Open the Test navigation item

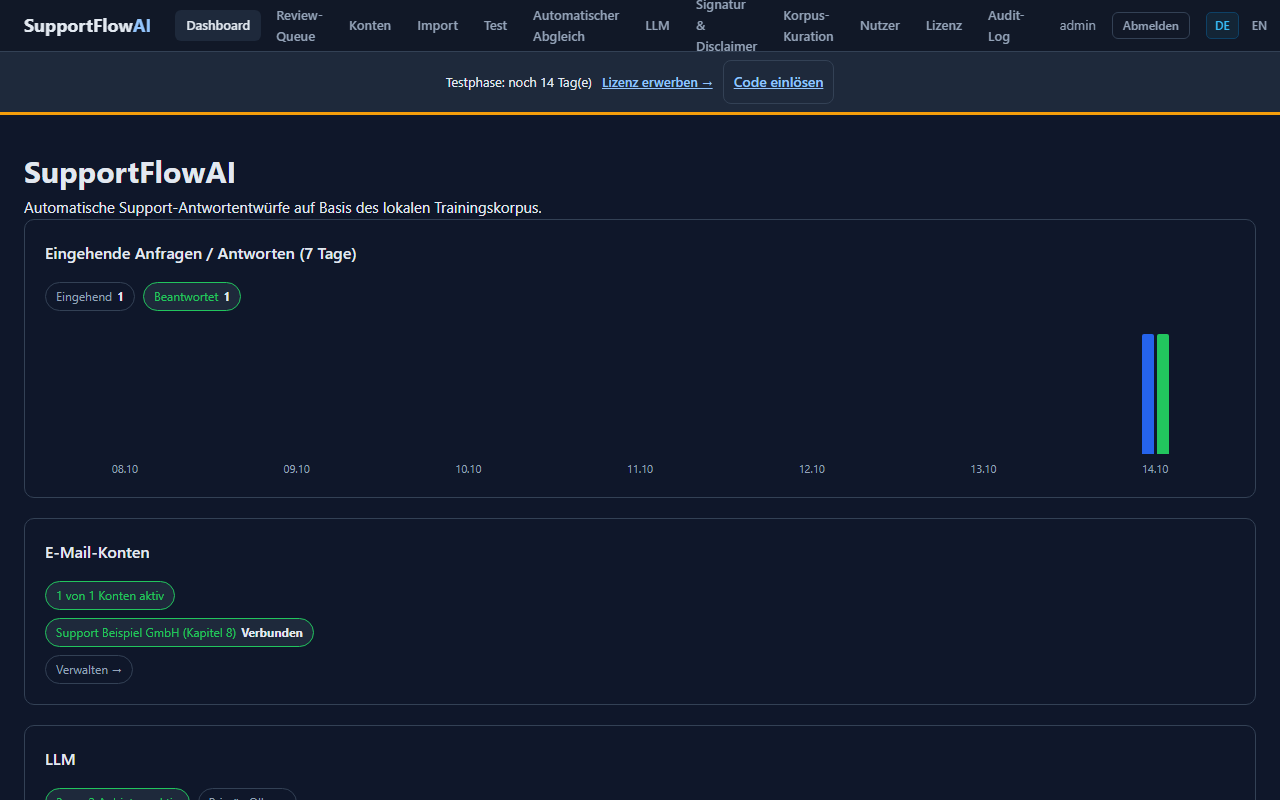pos(496,25)
